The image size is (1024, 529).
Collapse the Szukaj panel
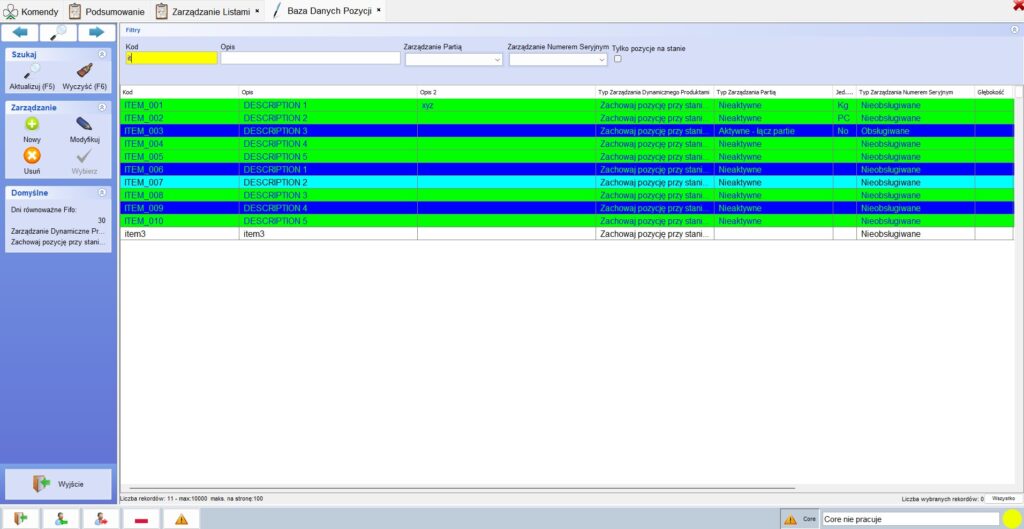coord(102,54)
